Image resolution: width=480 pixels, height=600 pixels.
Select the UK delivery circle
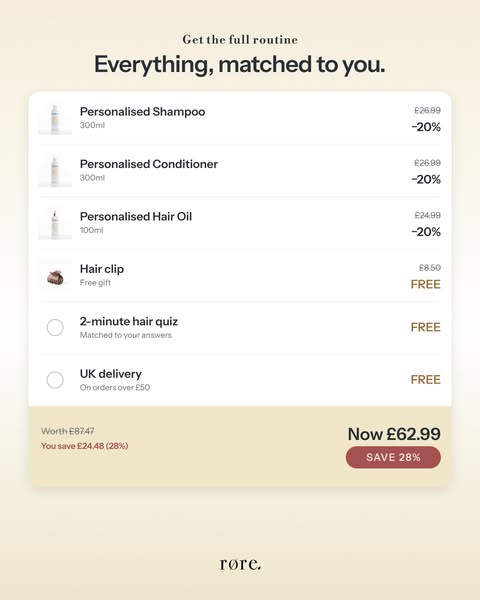(55, 380)
